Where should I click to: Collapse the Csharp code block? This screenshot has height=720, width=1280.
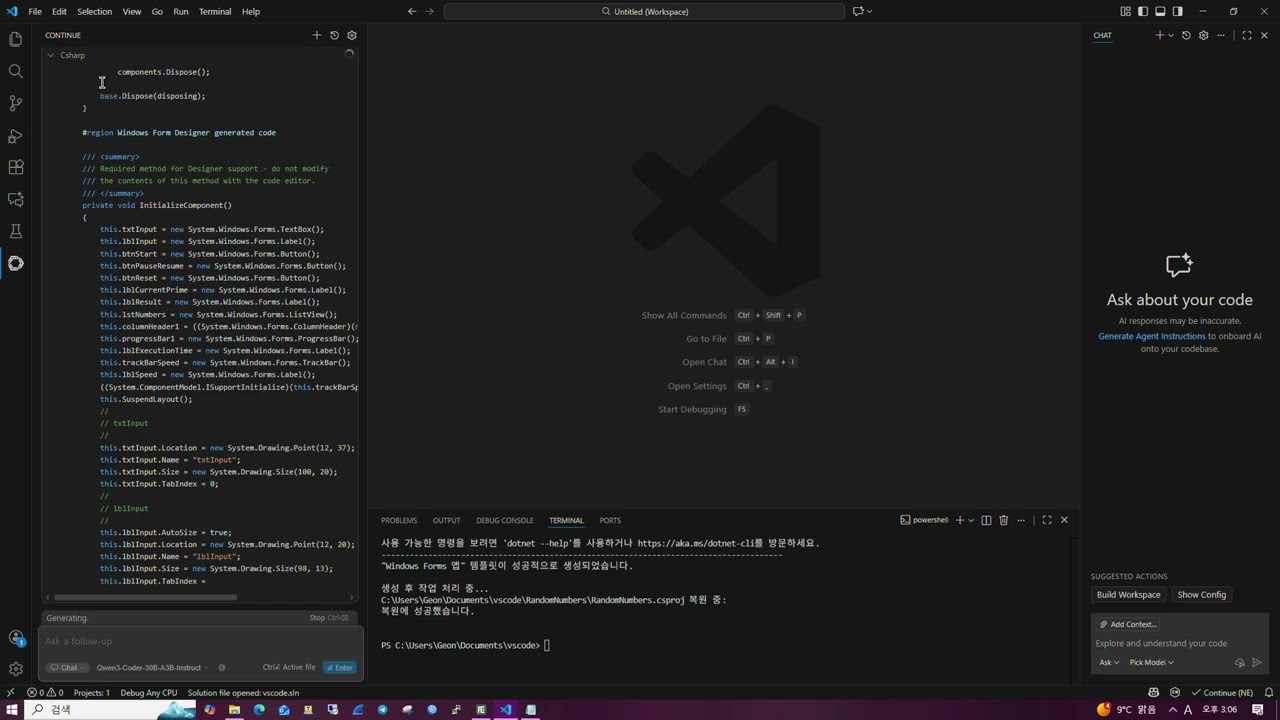click(x=50, y=55)
